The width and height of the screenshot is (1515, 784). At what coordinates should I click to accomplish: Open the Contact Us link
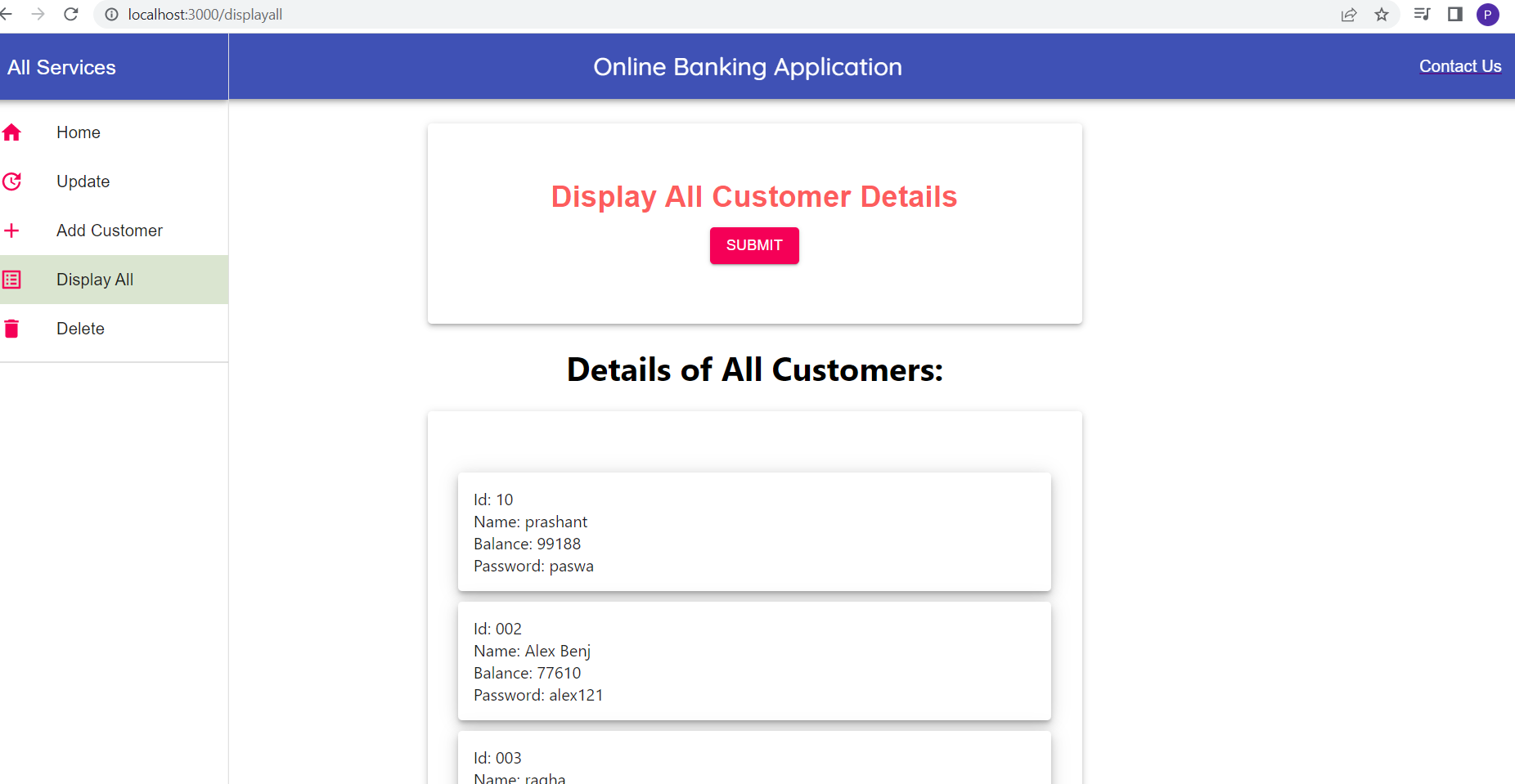(x=1459, y=65)
